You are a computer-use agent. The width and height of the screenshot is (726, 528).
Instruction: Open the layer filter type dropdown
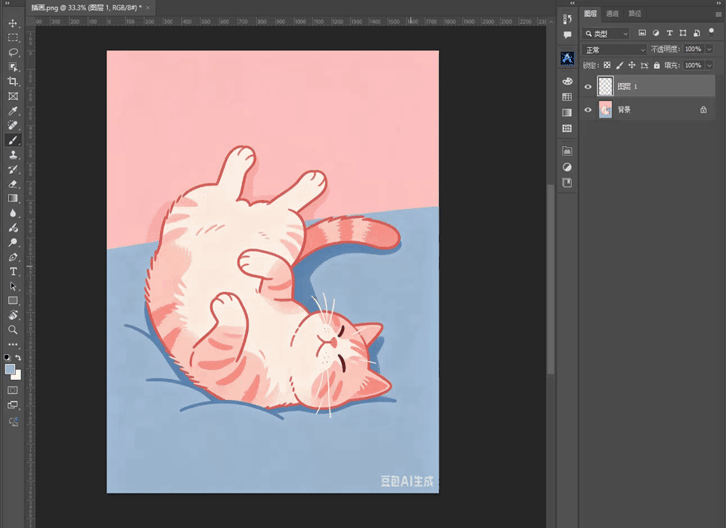[x=606, y=33]
